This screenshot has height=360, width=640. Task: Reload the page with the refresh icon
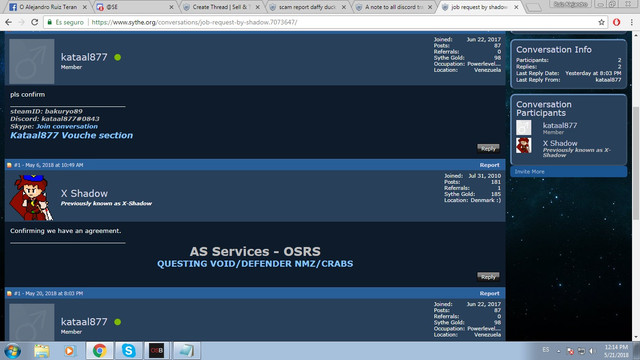(x=35, y=22)
